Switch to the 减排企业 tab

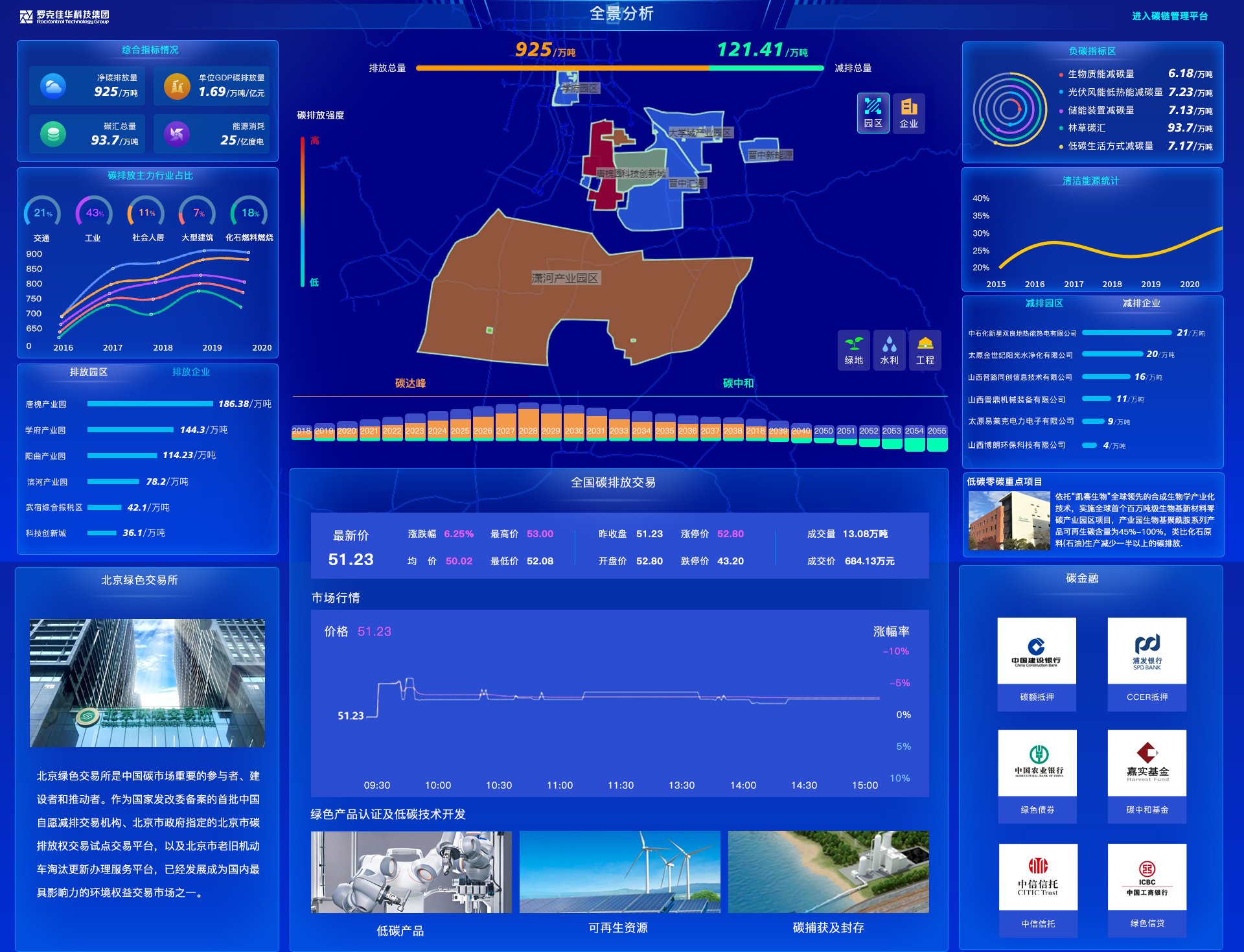tap(1141, 303)
